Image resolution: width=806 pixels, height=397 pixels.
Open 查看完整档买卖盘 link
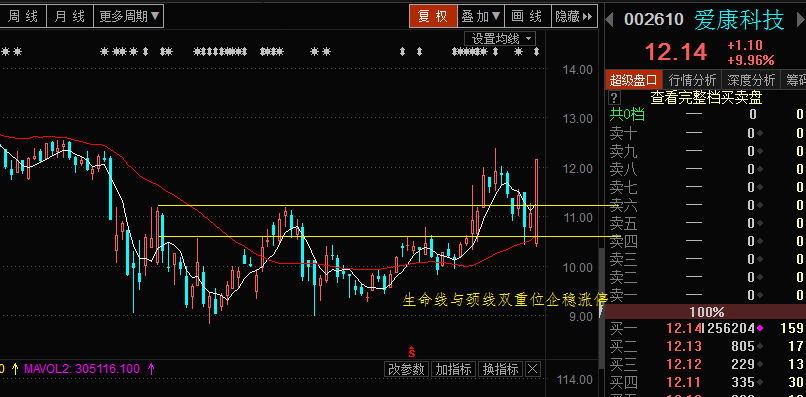coord(706,98)
